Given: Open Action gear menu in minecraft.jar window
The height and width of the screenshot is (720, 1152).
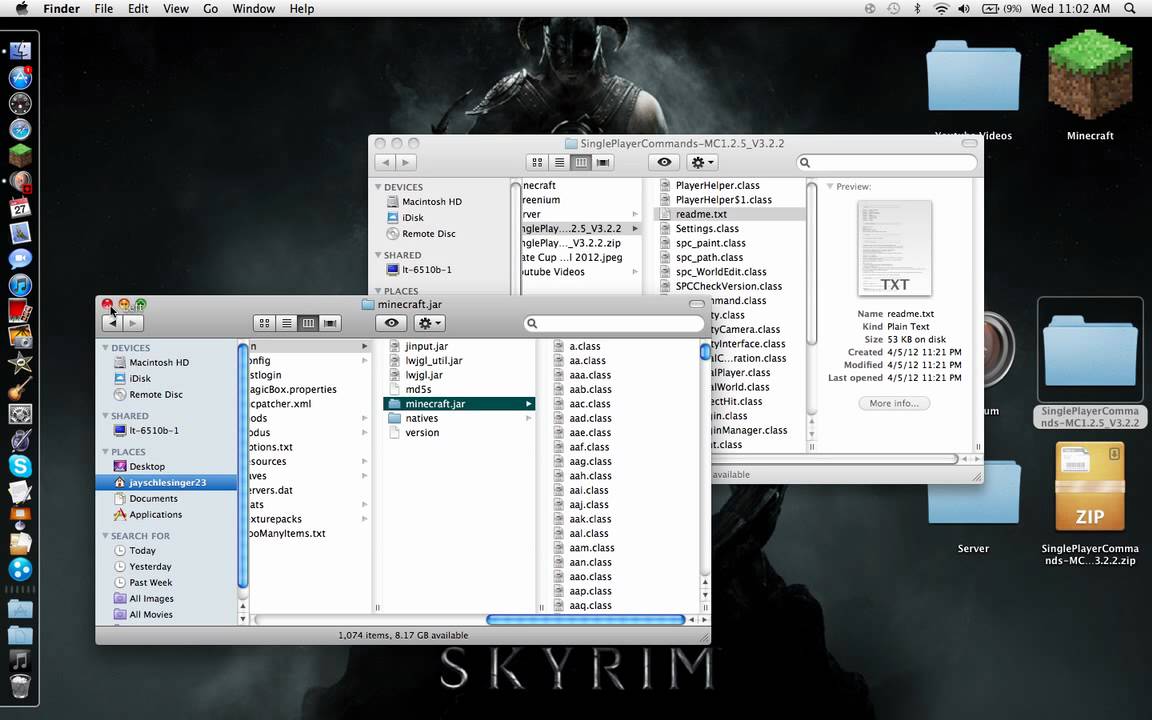Looking at the screenshot, I should click(430, 323).
